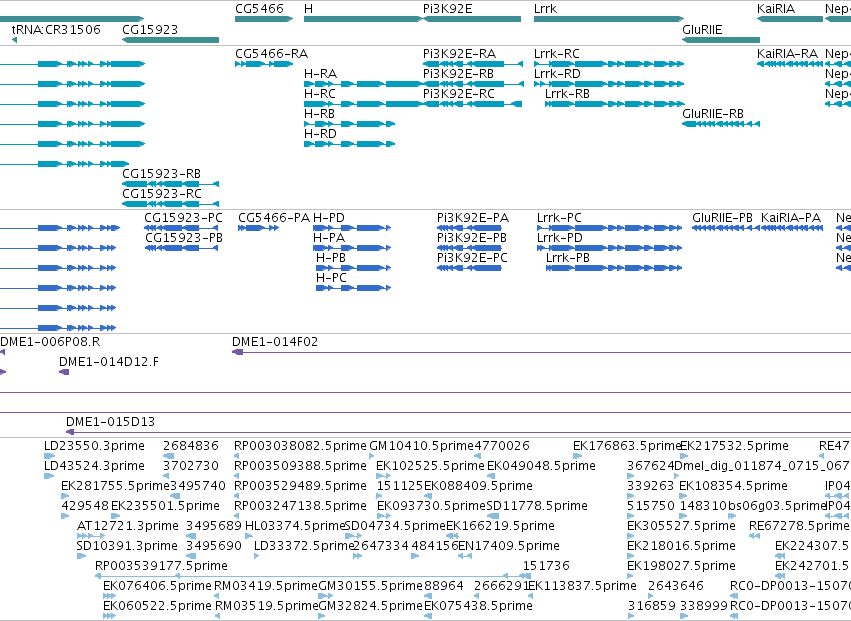Select EST EK217532.5prime
851x621 pixels.
click(x=684, y=456)
